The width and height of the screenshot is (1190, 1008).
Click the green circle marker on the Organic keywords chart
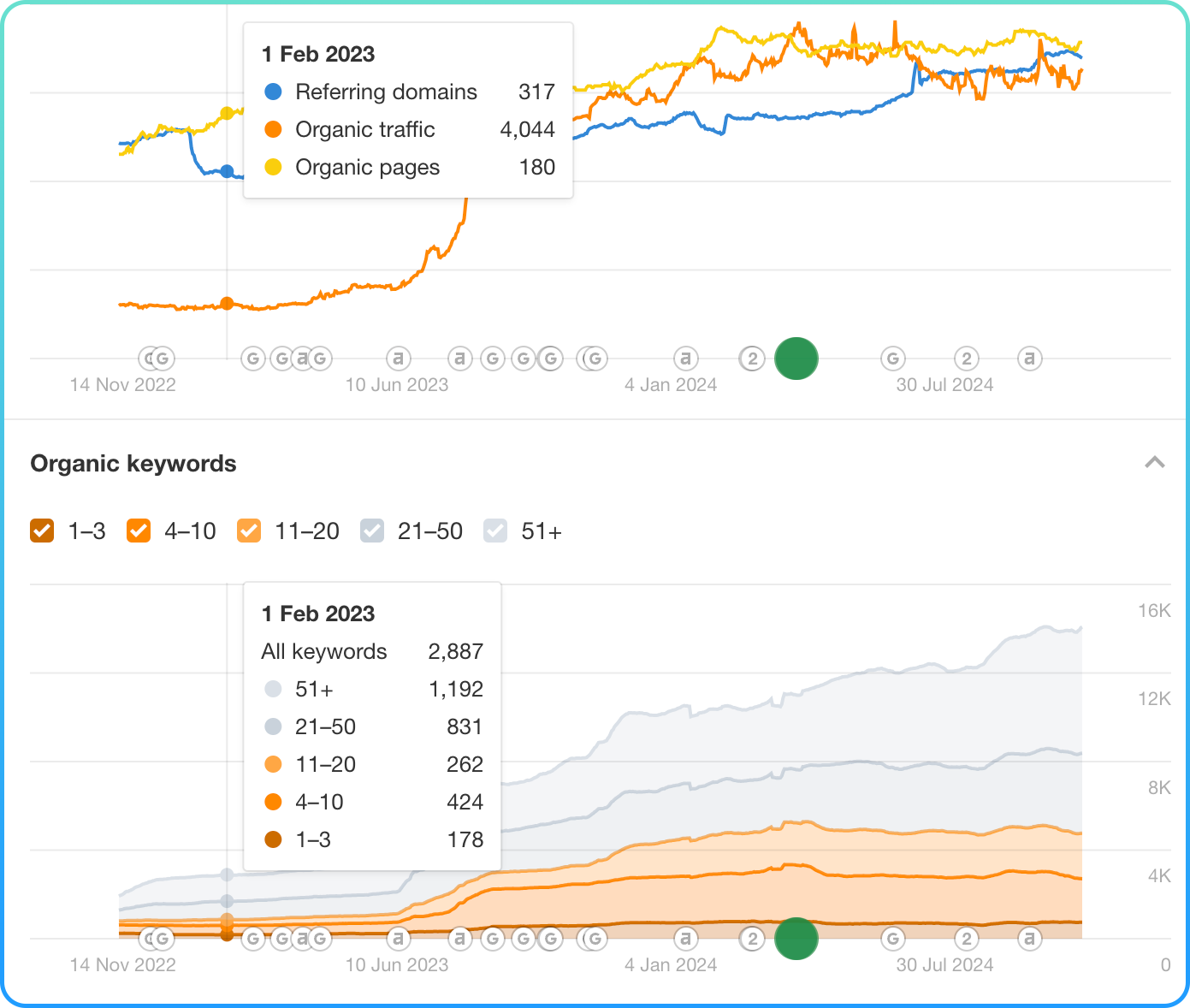[796, 939]
